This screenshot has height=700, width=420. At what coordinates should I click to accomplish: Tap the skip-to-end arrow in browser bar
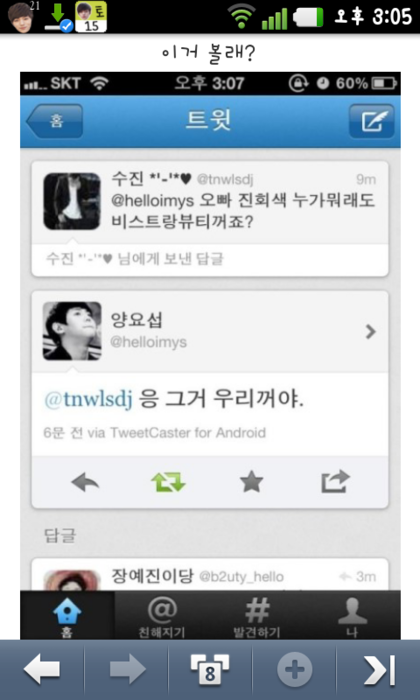point(379,670)
